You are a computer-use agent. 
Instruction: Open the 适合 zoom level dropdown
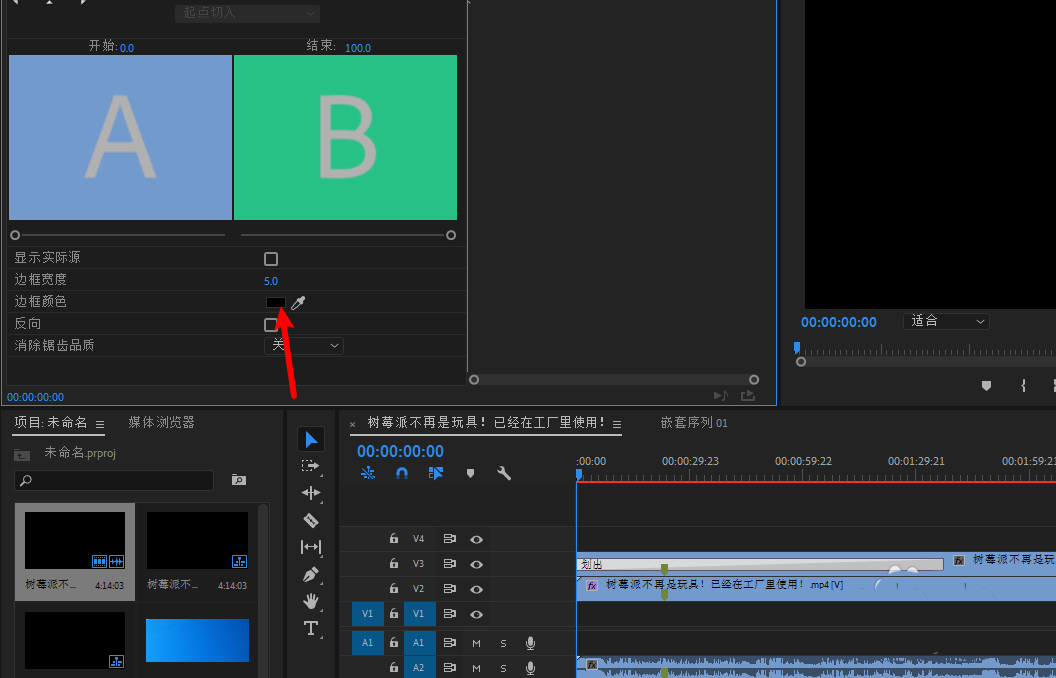(x=946, y=321)
